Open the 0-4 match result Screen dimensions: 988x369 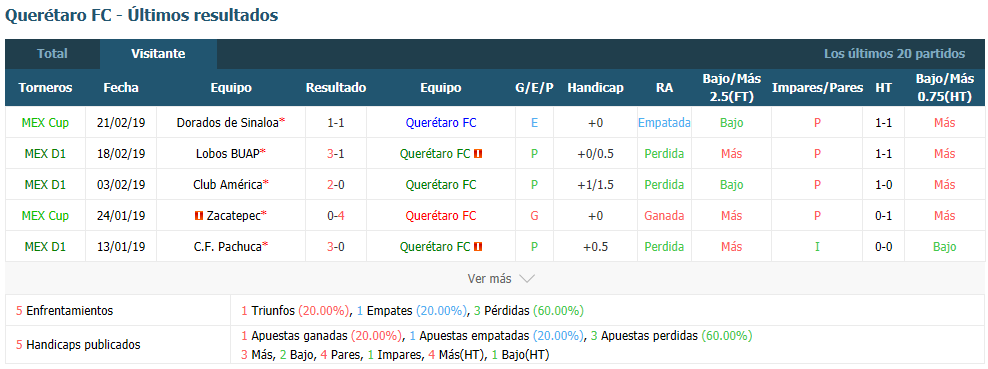click(x=336, y=216)
